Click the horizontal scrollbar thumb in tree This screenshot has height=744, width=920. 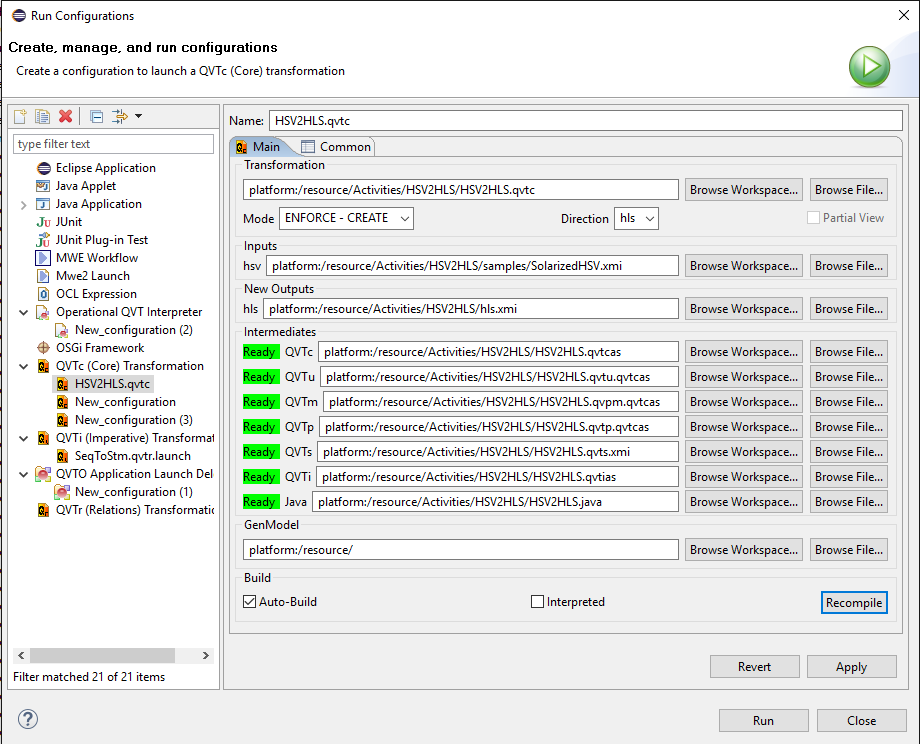pos(103,655)
